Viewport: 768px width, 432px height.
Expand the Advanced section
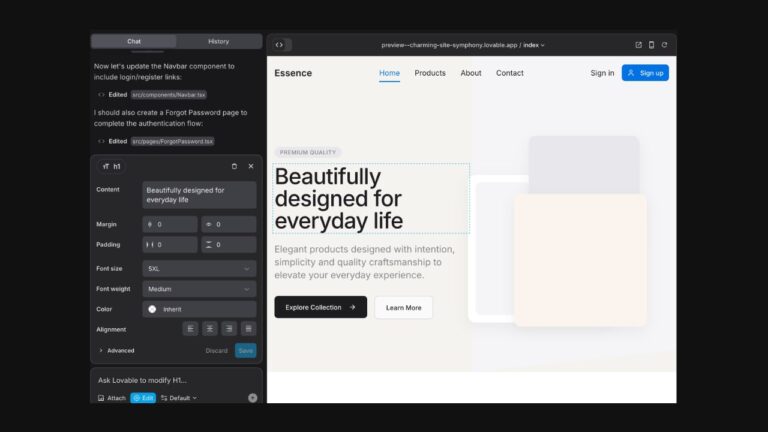pos(117,351)
